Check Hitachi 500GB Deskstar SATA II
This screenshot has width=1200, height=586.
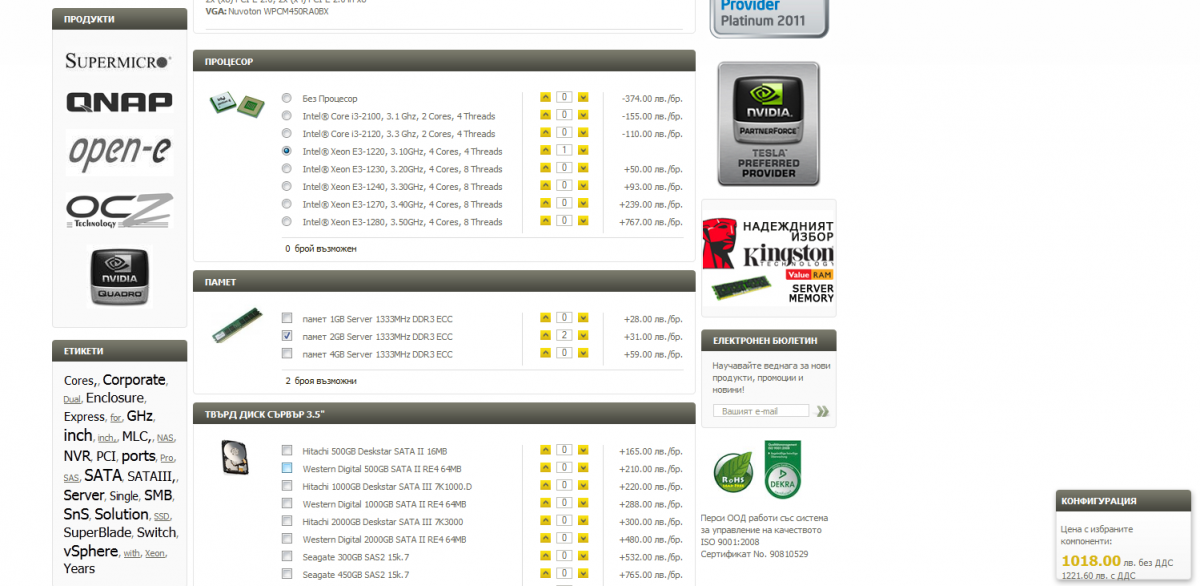287,450
